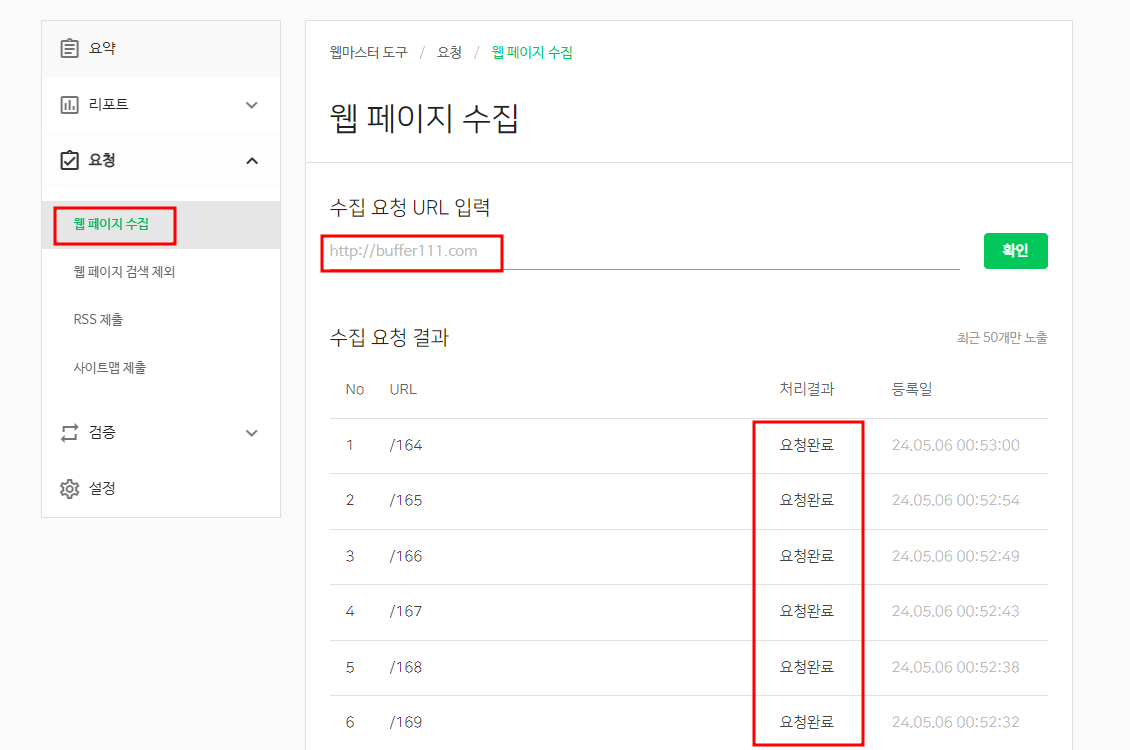The image size is (1130, 750).
Task: Select the /164 URL in the results table
Action: pyautogui.click(x=406, y=444)
